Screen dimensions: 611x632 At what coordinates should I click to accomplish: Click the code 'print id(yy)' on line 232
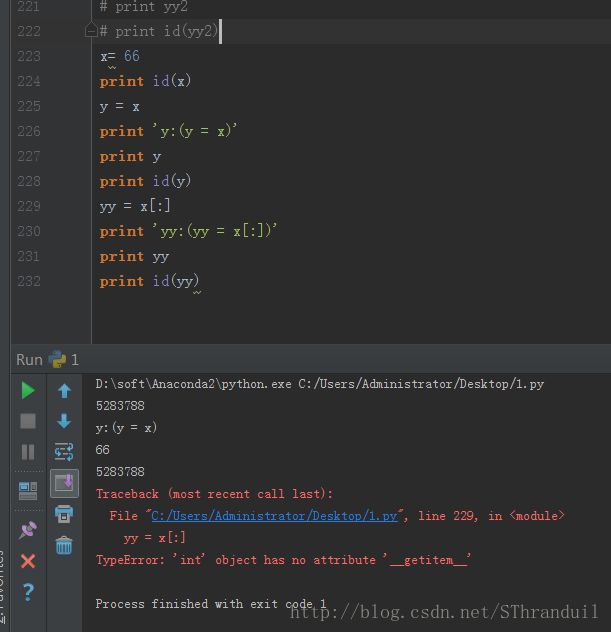149,281
